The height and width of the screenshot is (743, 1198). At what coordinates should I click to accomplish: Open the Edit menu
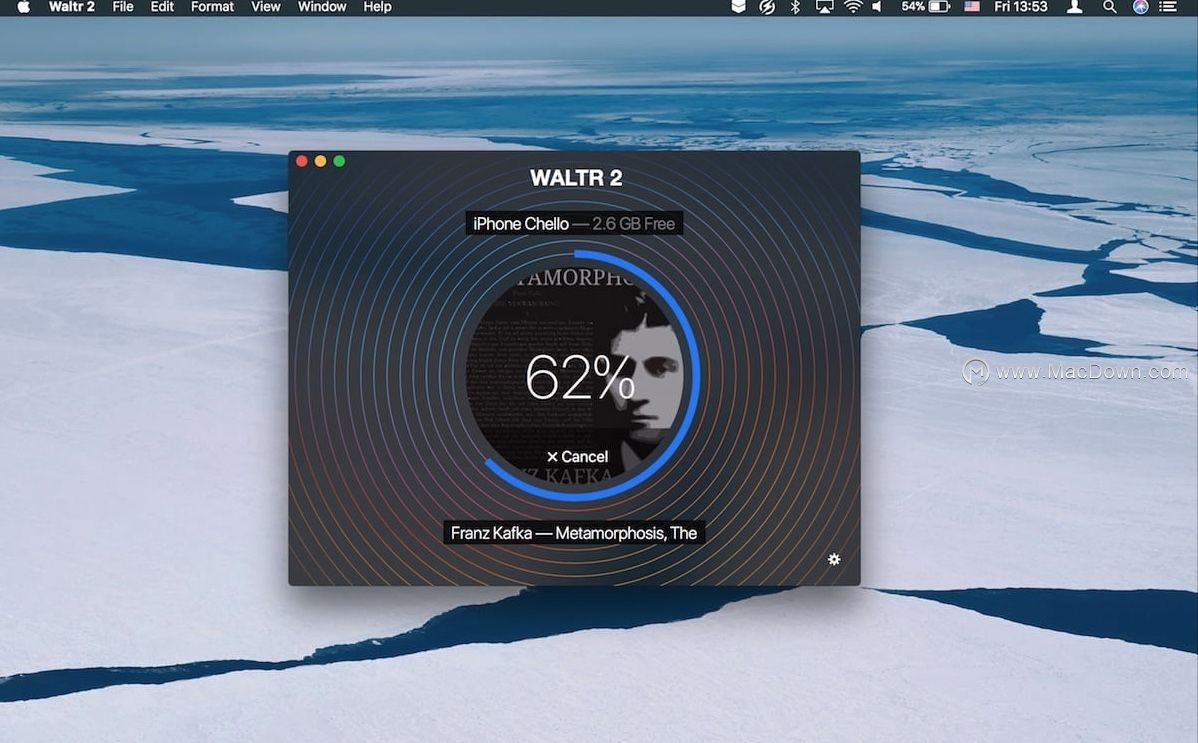162,7
